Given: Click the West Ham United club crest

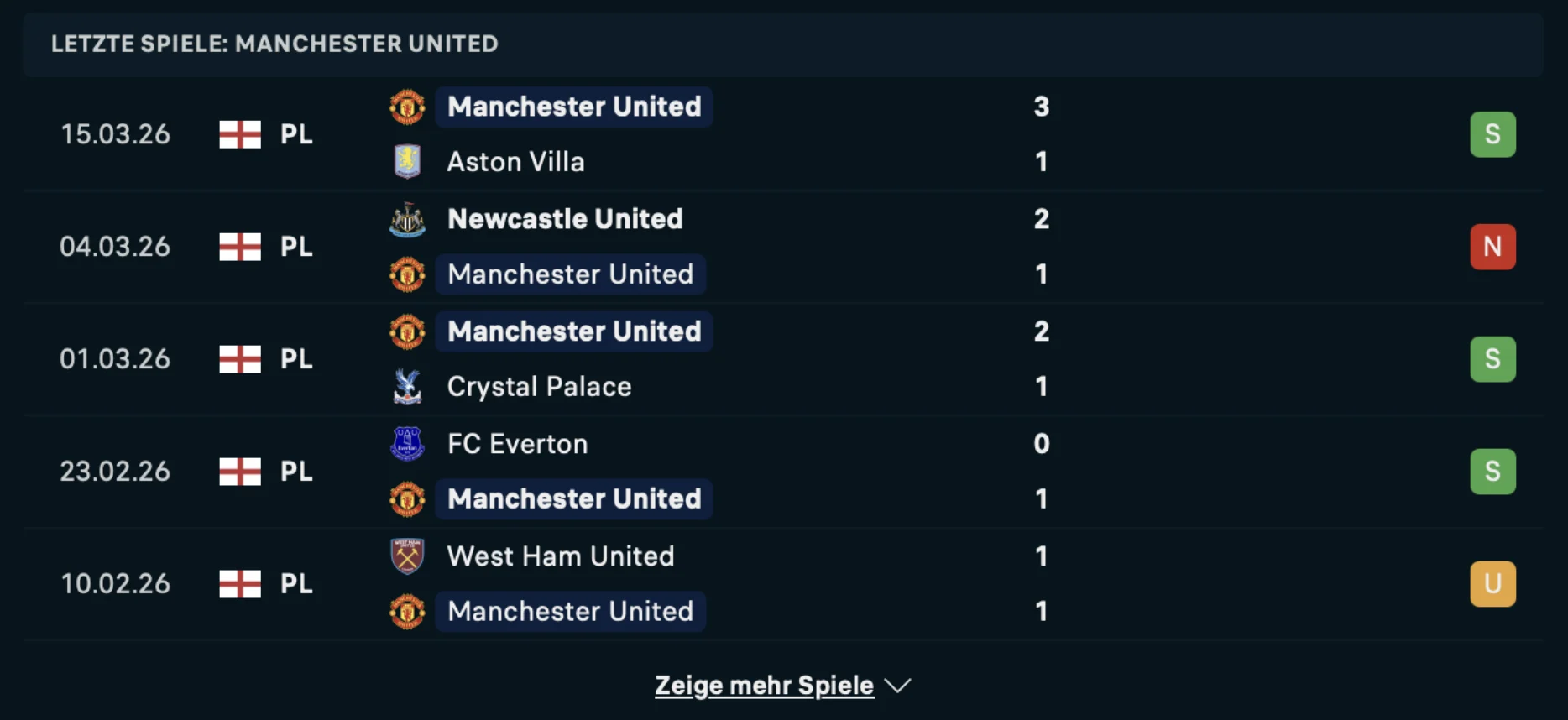Looking at the screenshot, I should click(x=407, y=556).
